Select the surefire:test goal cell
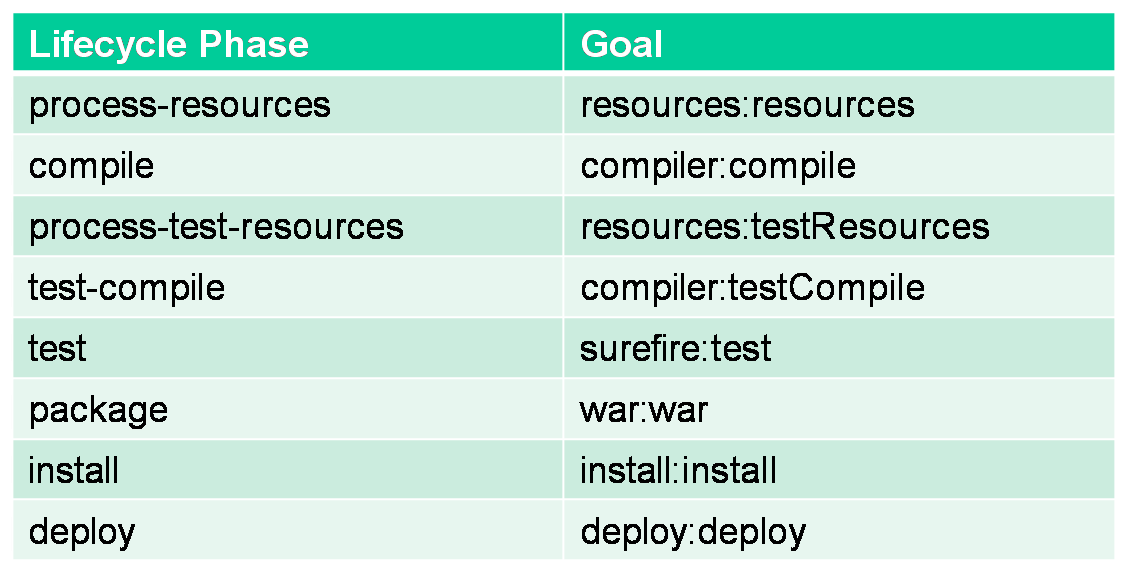 676,348
